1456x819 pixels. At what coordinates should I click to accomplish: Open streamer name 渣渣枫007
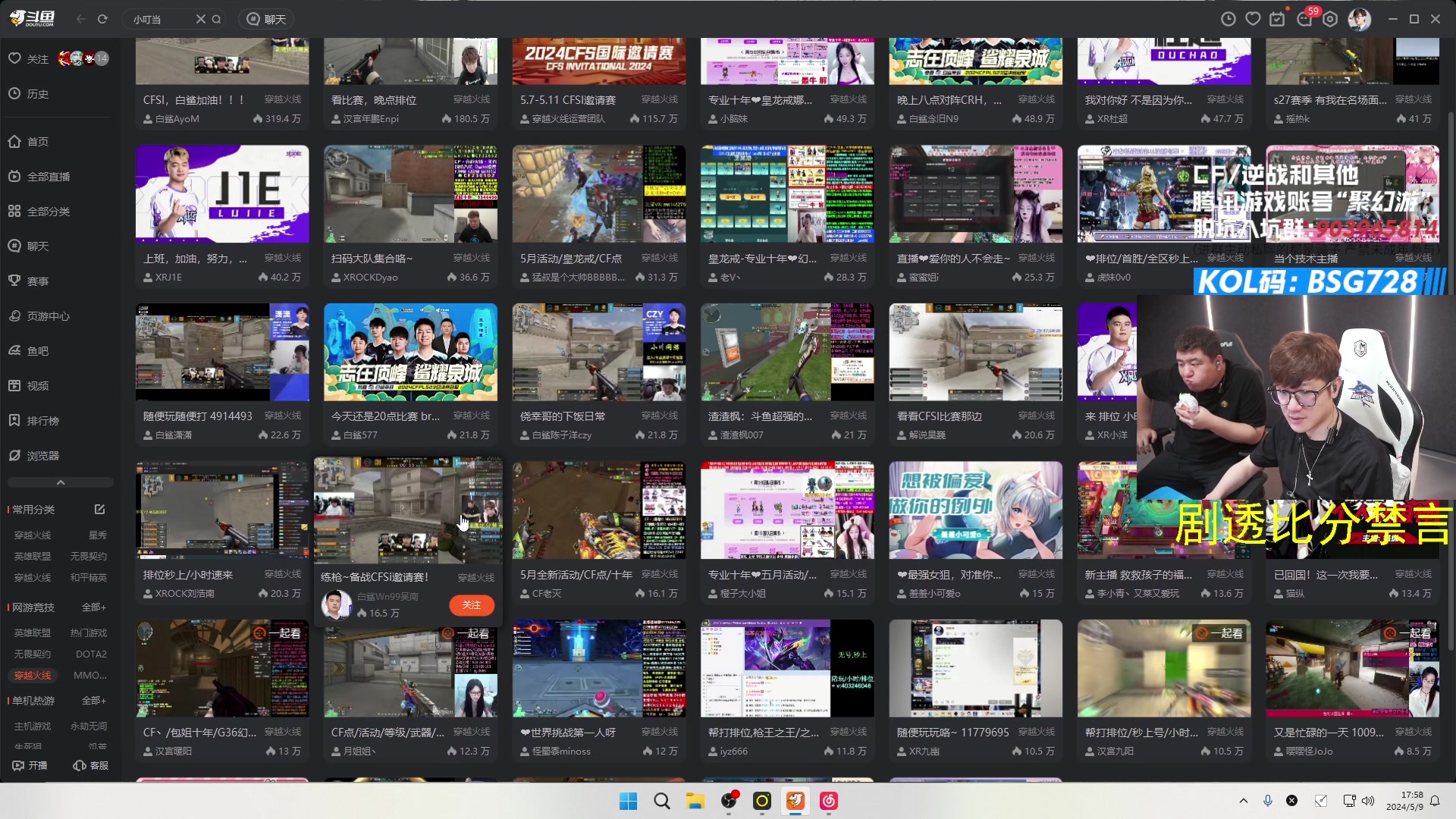pos(742,435)
